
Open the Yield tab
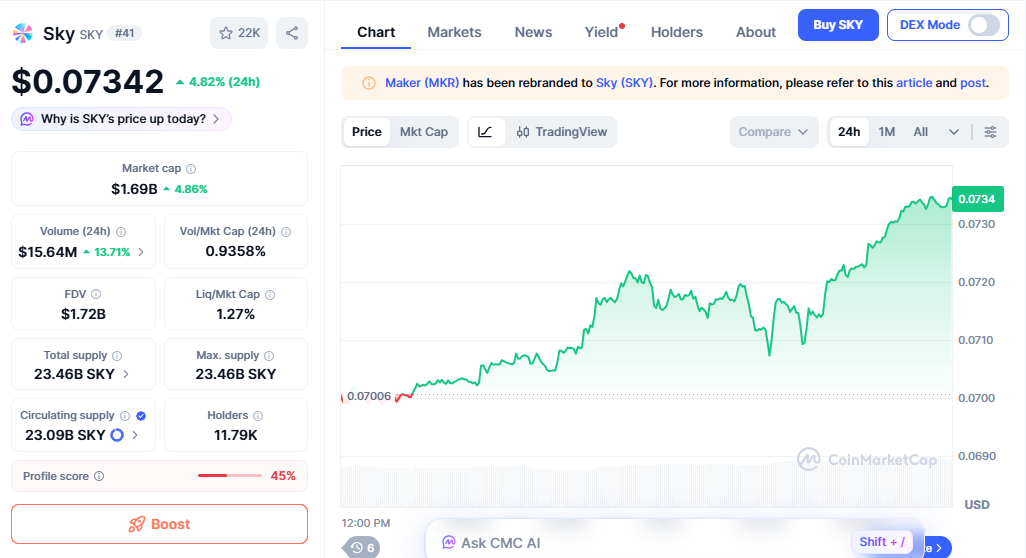point(601,32)
